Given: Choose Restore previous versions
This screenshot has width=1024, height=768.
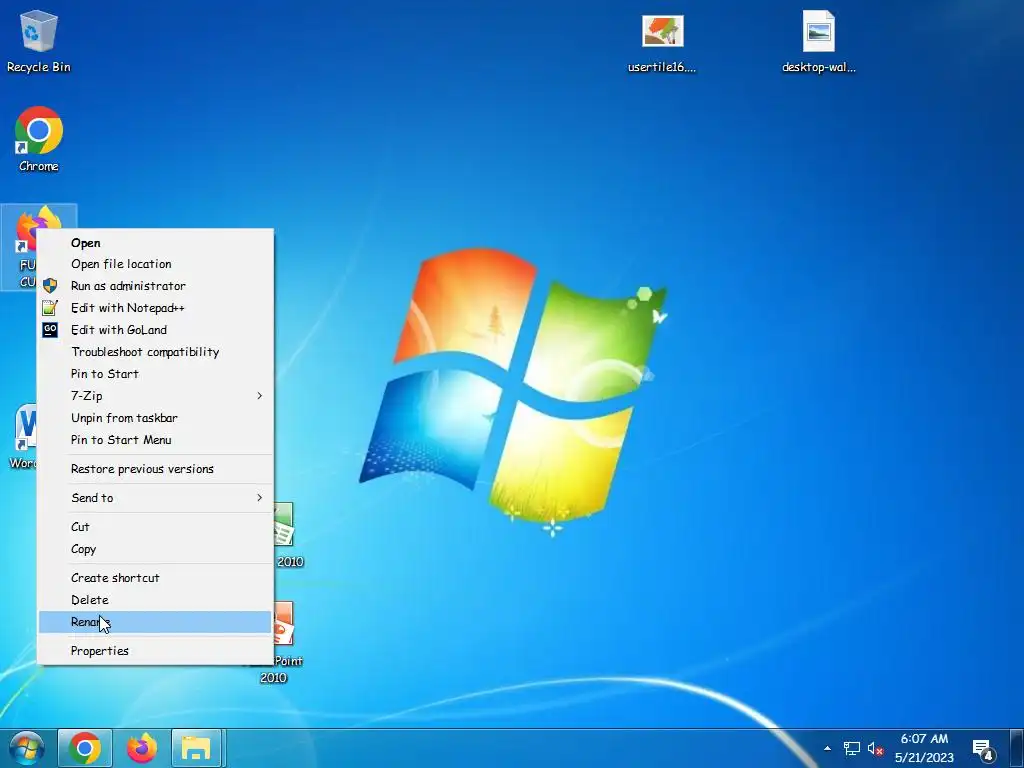Looking at the screenshot, I should tap(155, 469).
